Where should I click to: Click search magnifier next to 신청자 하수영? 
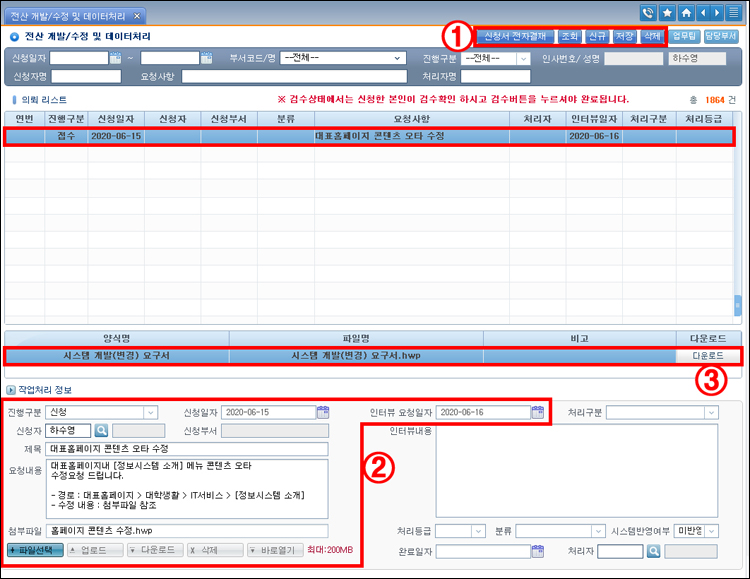click(101, 431)
